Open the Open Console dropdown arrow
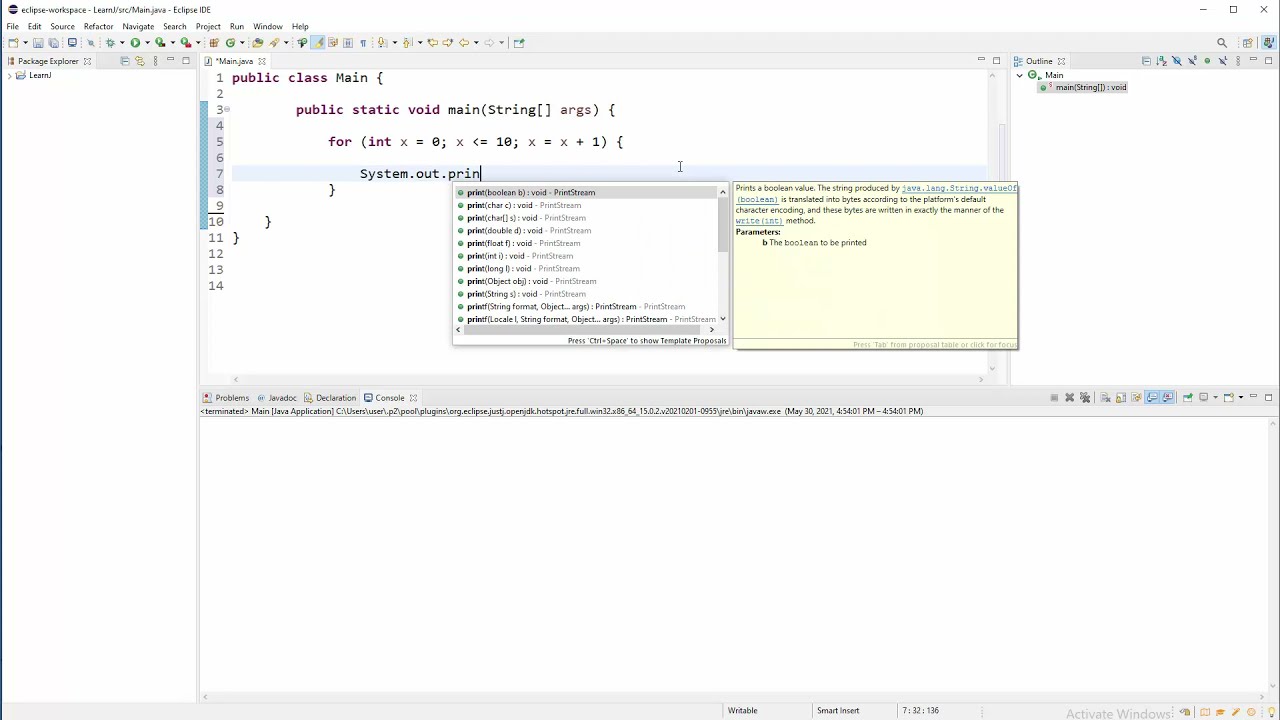The height and width of the screenshot is (720, 1280). click(x=1241, y=397)
